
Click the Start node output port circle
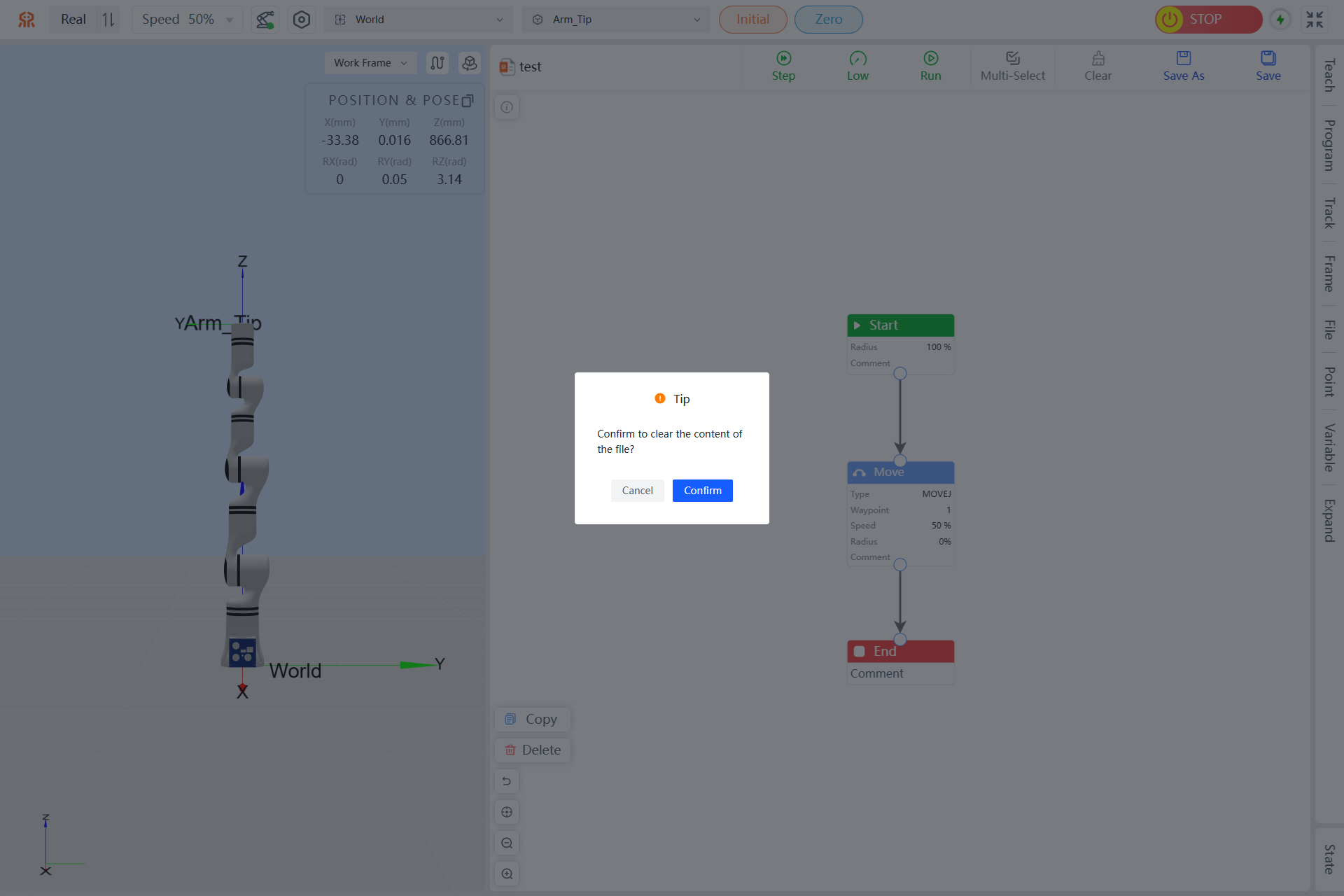click(900, 374)
